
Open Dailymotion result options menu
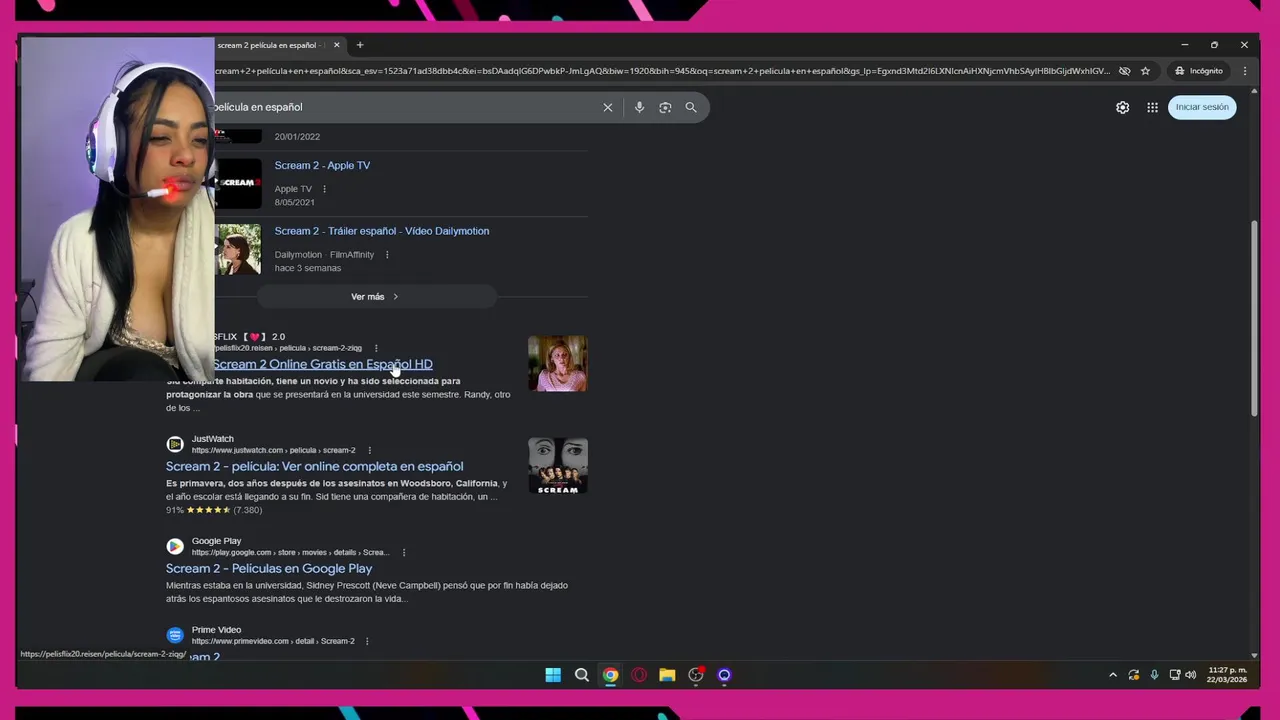(387, 255)
